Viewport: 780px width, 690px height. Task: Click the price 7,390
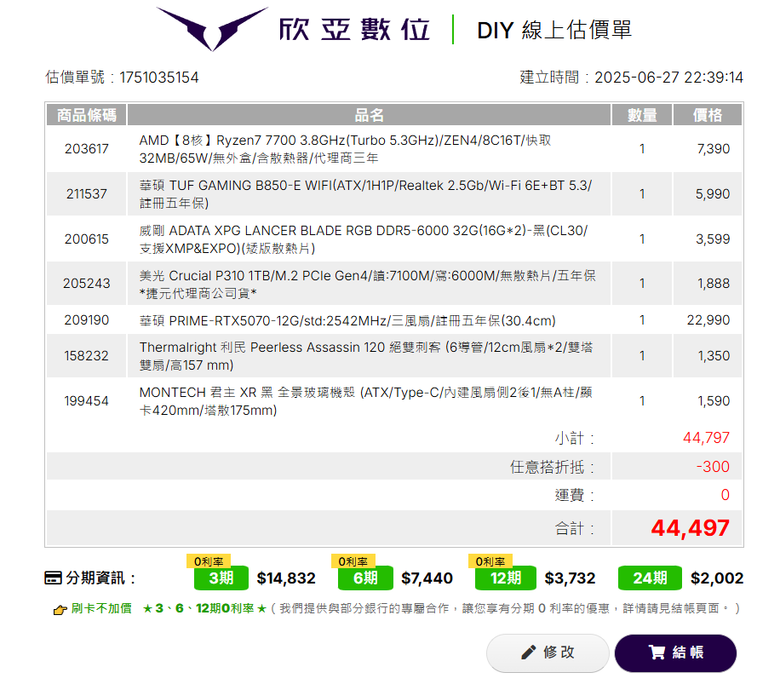pos(713,149)
